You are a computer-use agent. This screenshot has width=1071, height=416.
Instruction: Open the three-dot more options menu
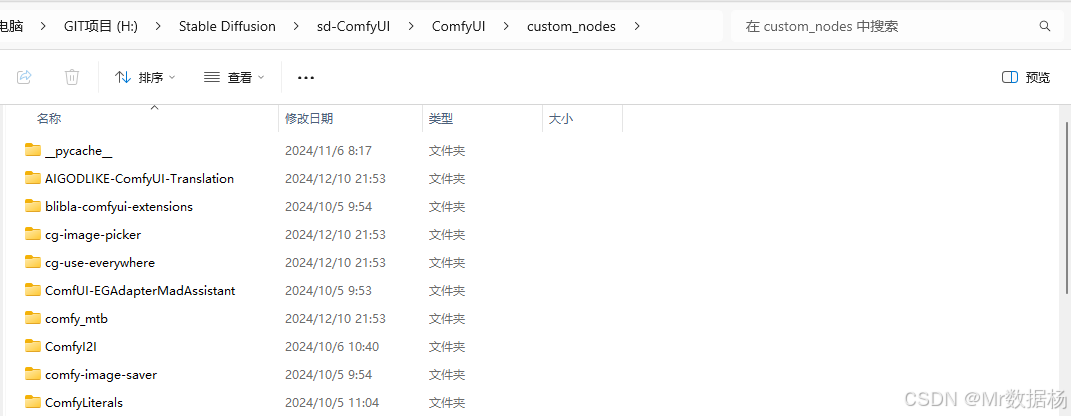[x=306, y=78]
